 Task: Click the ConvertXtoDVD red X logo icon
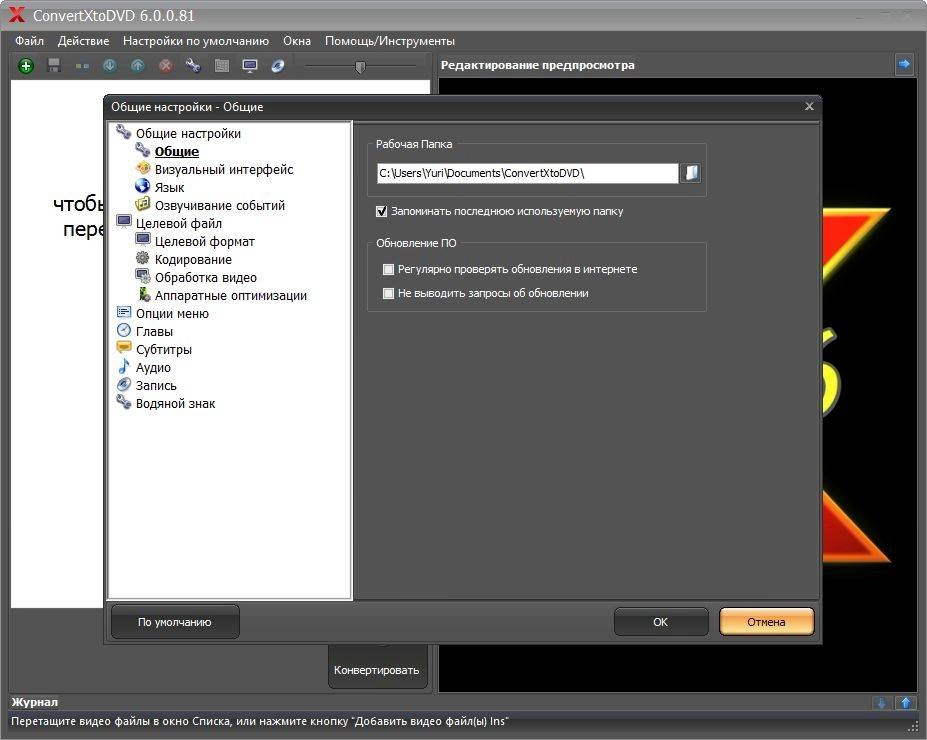(x=17, y=15)
